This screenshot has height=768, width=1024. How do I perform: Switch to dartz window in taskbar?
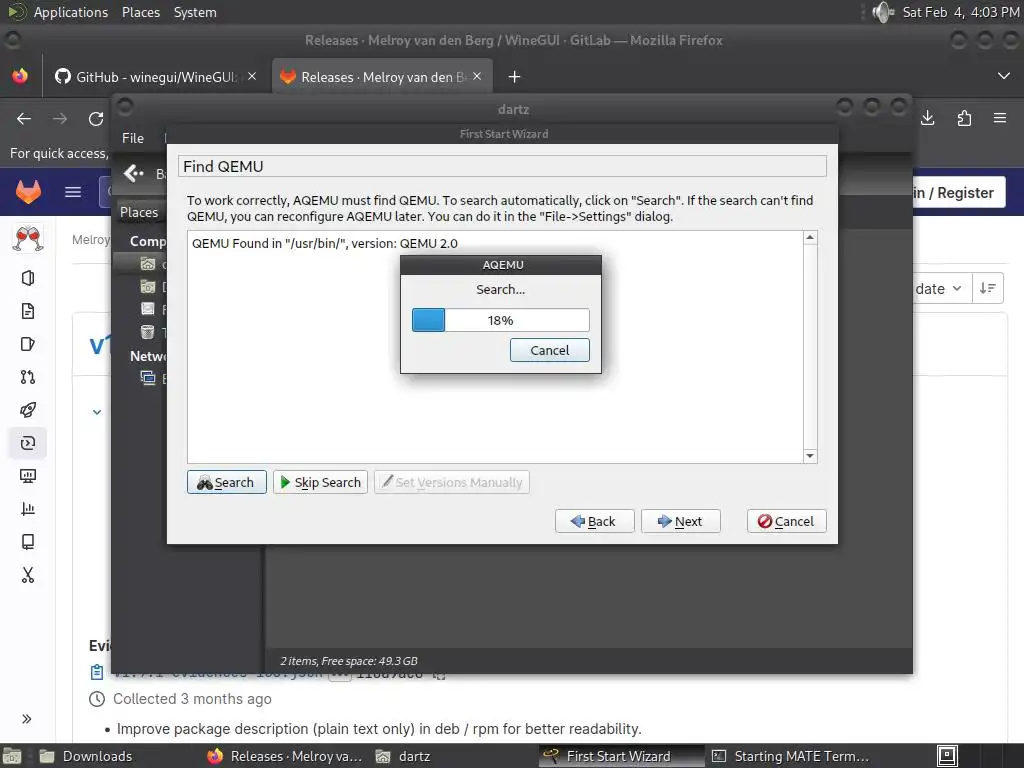tap(403, 756)
